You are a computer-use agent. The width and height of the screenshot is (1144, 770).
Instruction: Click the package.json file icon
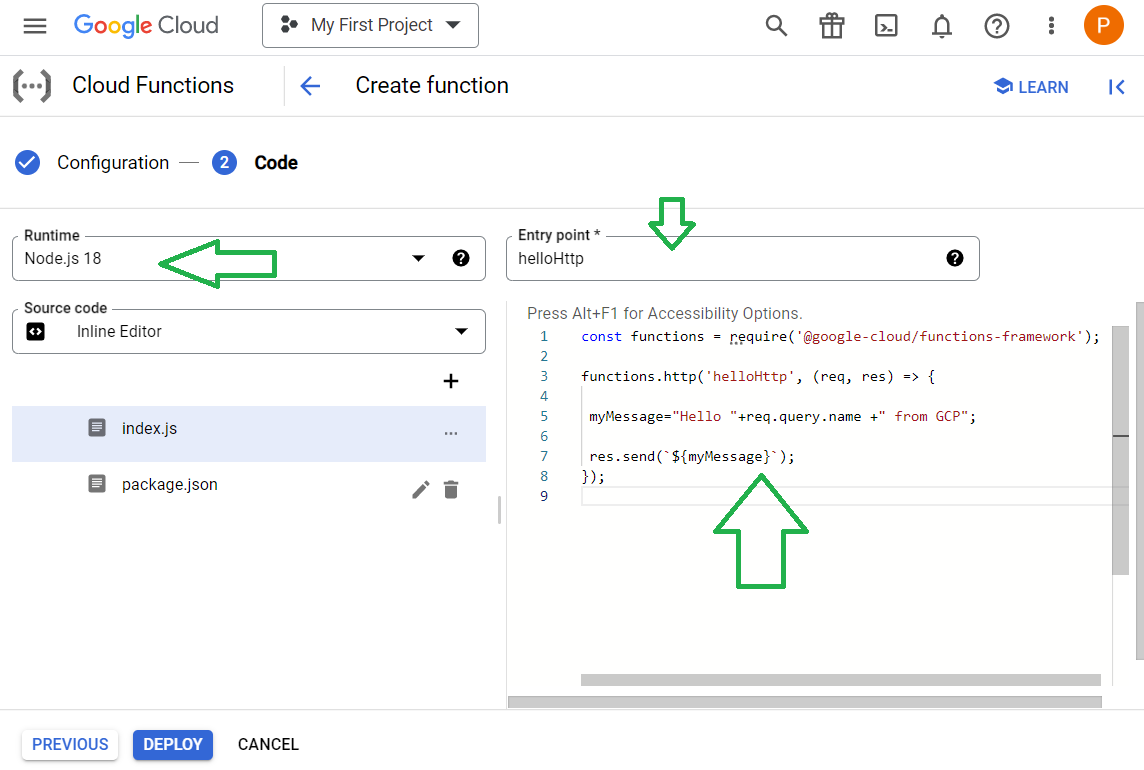pyautogui.click(x=97, y=484)
